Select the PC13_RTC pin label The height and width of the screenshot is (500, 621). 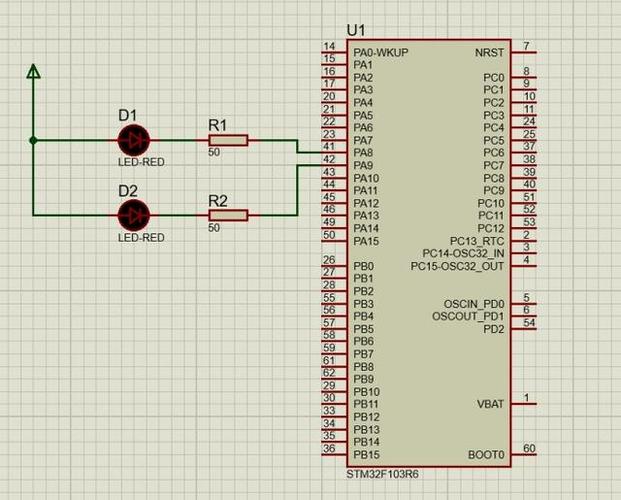click(x=477, y=241)
